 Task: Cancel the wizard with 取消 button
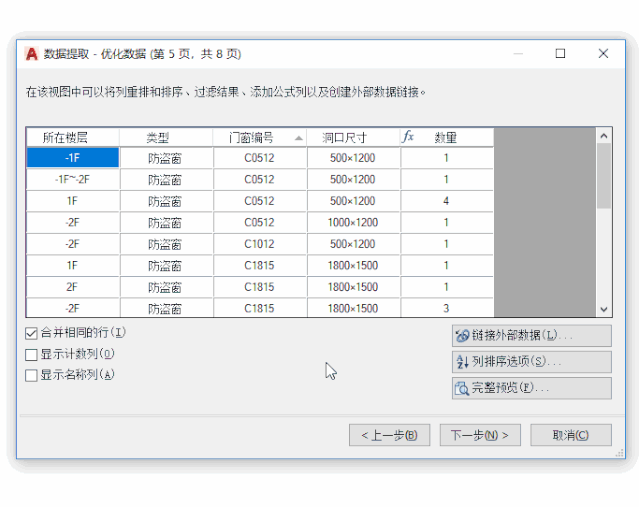click(x=571, y=435)
